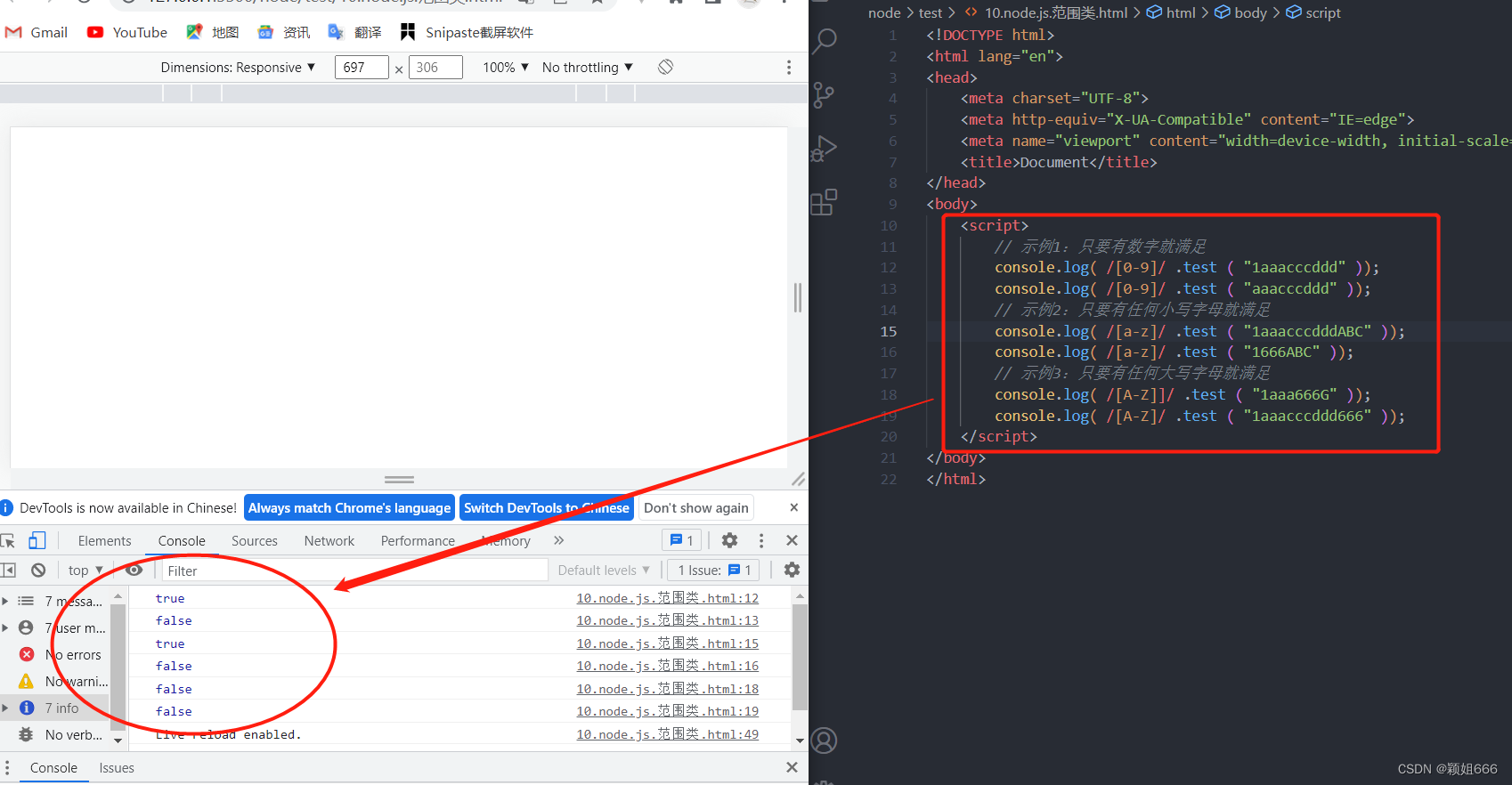Show more DevTools tabs
This screenshot has width=1512, height=785.
(558, 540)
